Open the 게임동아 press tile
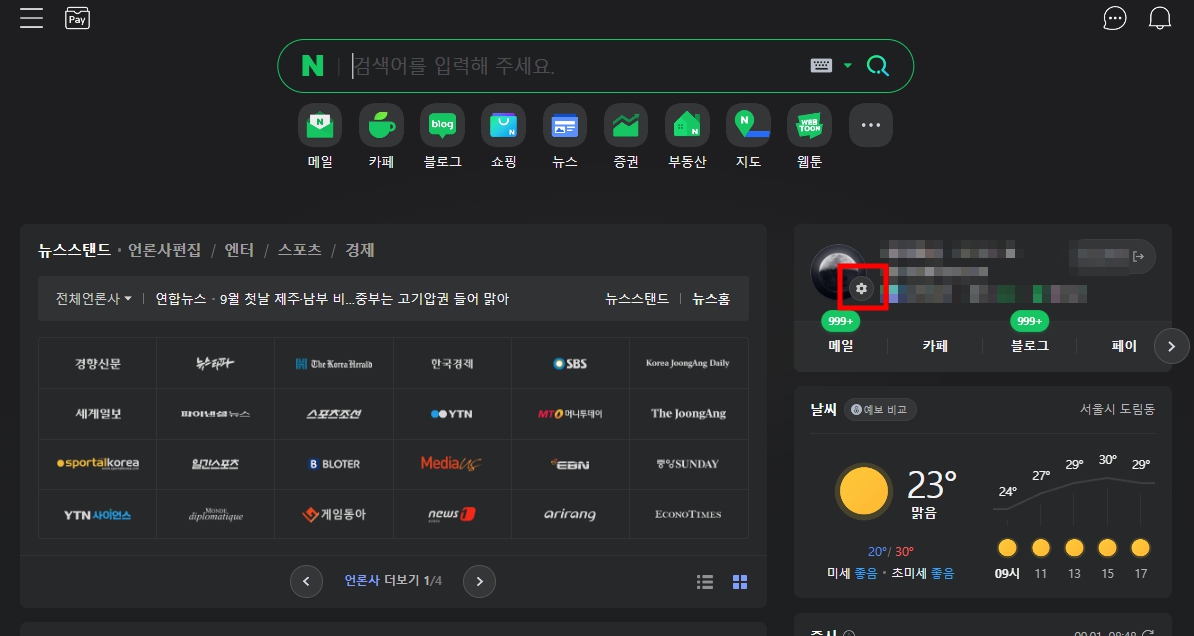This screenshot has height=636, width=1194. point(334,514)
